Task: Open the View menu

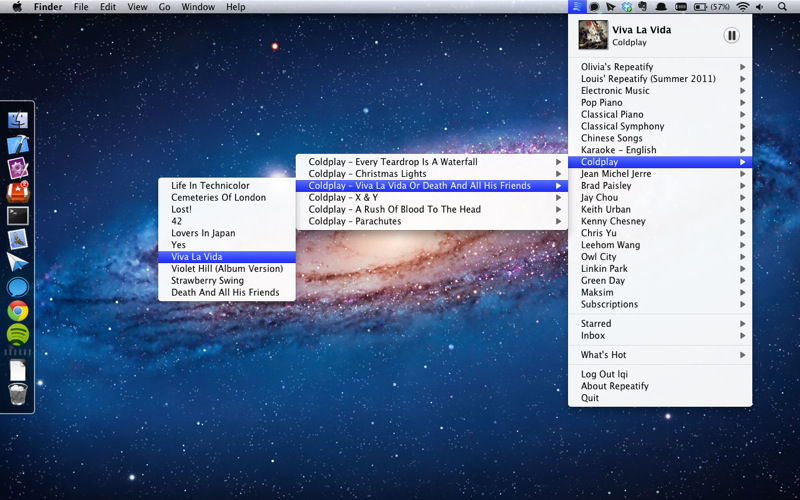Action: (x=137, y=7)
